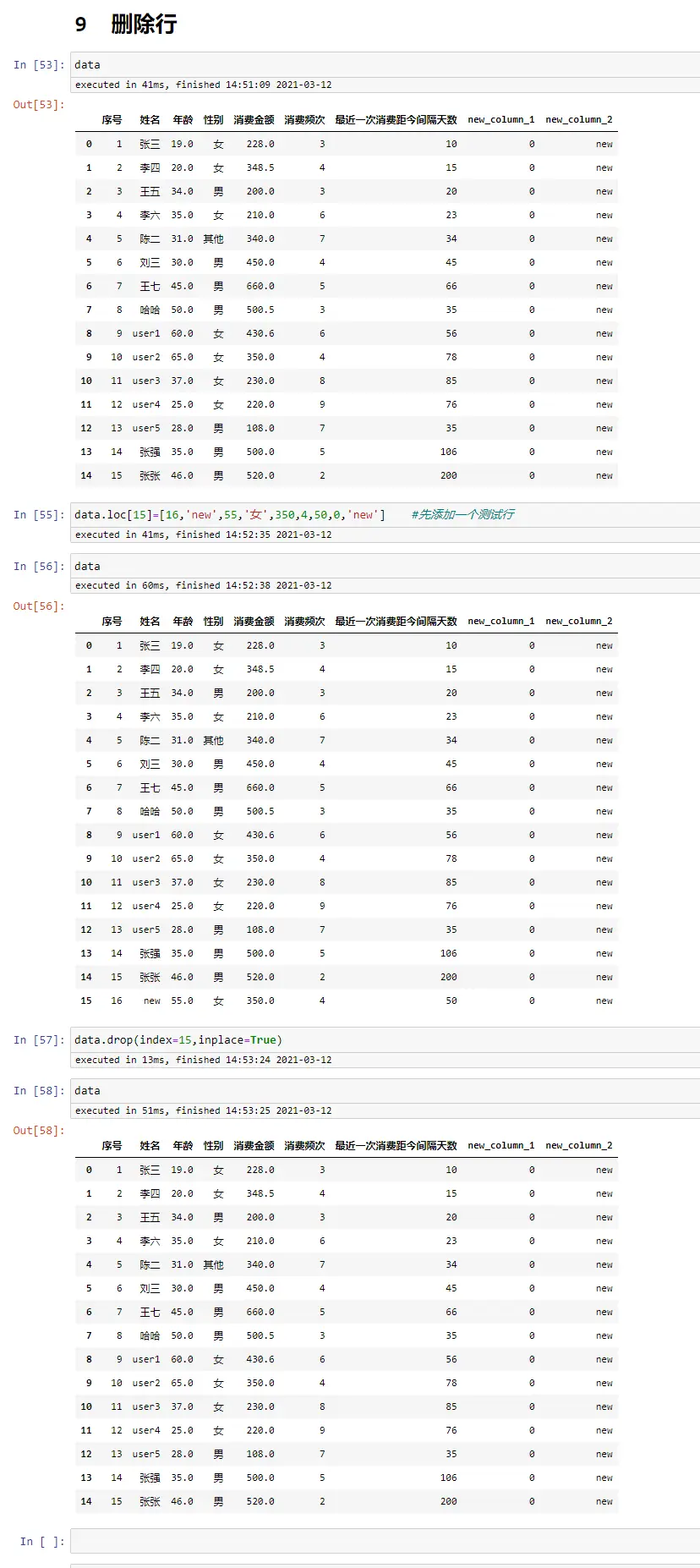Click 姓名 column header in Out[53] table
Screen dimensions: 700x1568
click(x=150, y=120)
